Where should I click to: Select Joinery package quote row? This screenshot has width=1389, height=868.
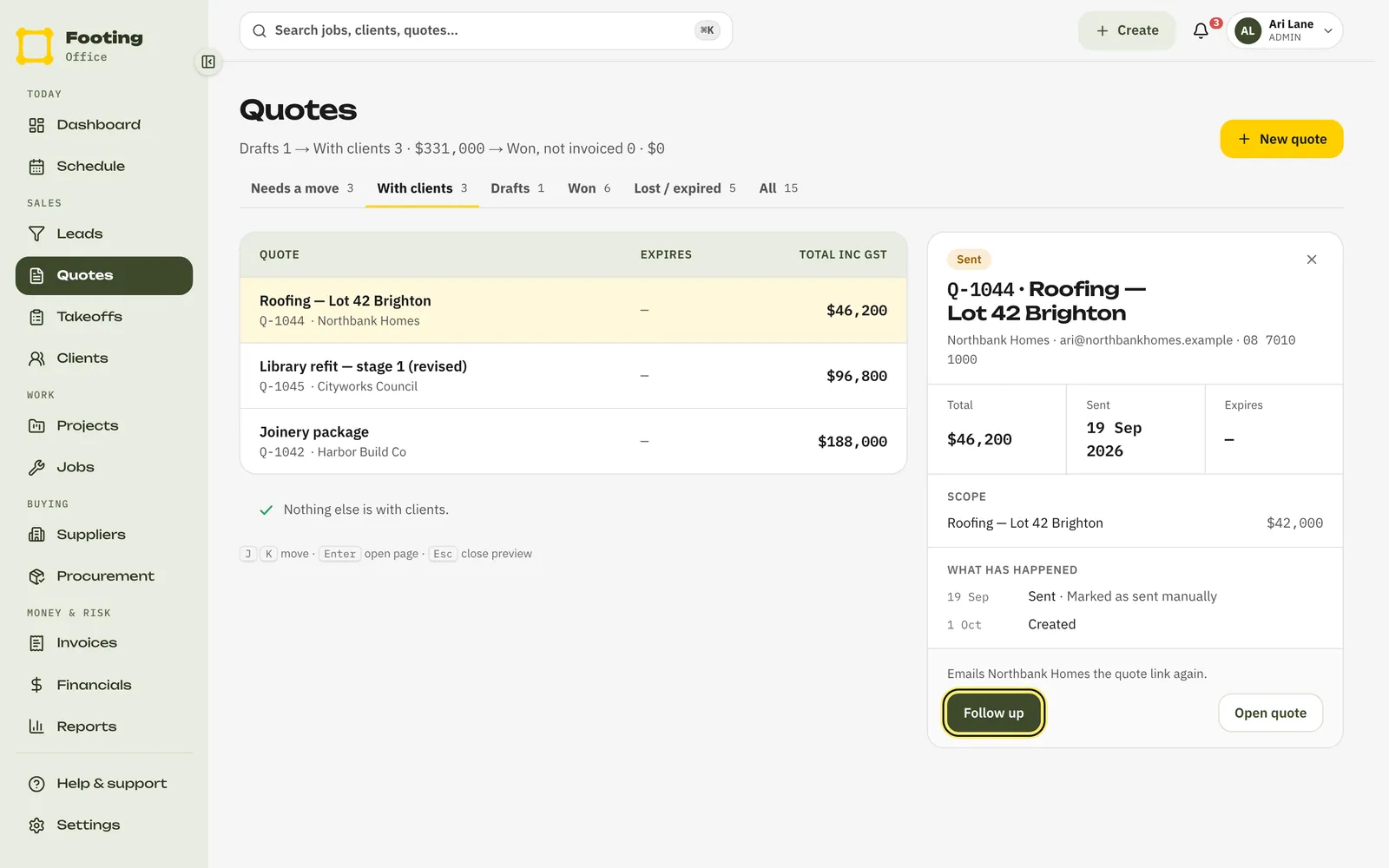(x=573, y=441)
